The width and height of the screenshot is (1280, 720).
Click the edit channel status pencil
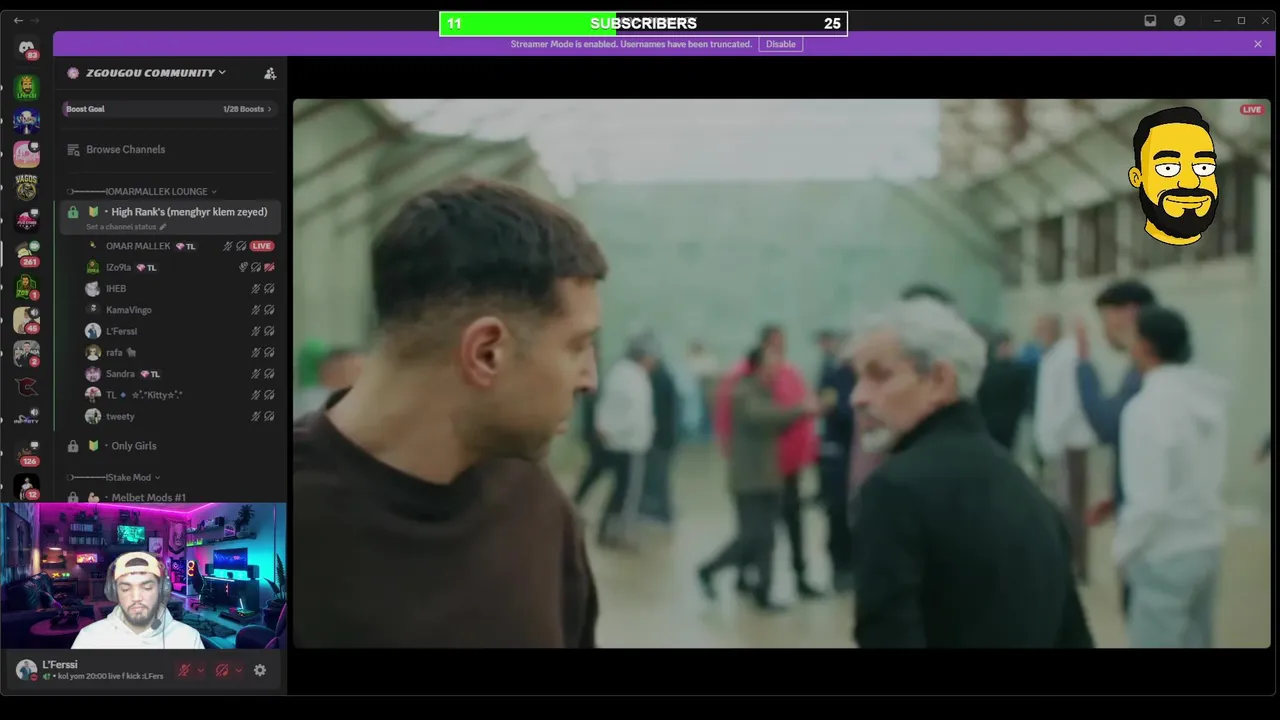click(x=163, y=227)
